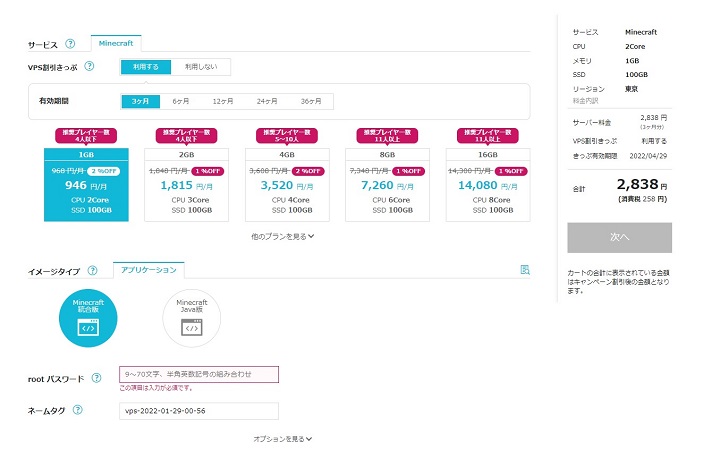Viewport: 720px width, 451px height.
Task: Click the 料金内訳 label in summary
Action: pyautogui.click(x=585, y=101)
